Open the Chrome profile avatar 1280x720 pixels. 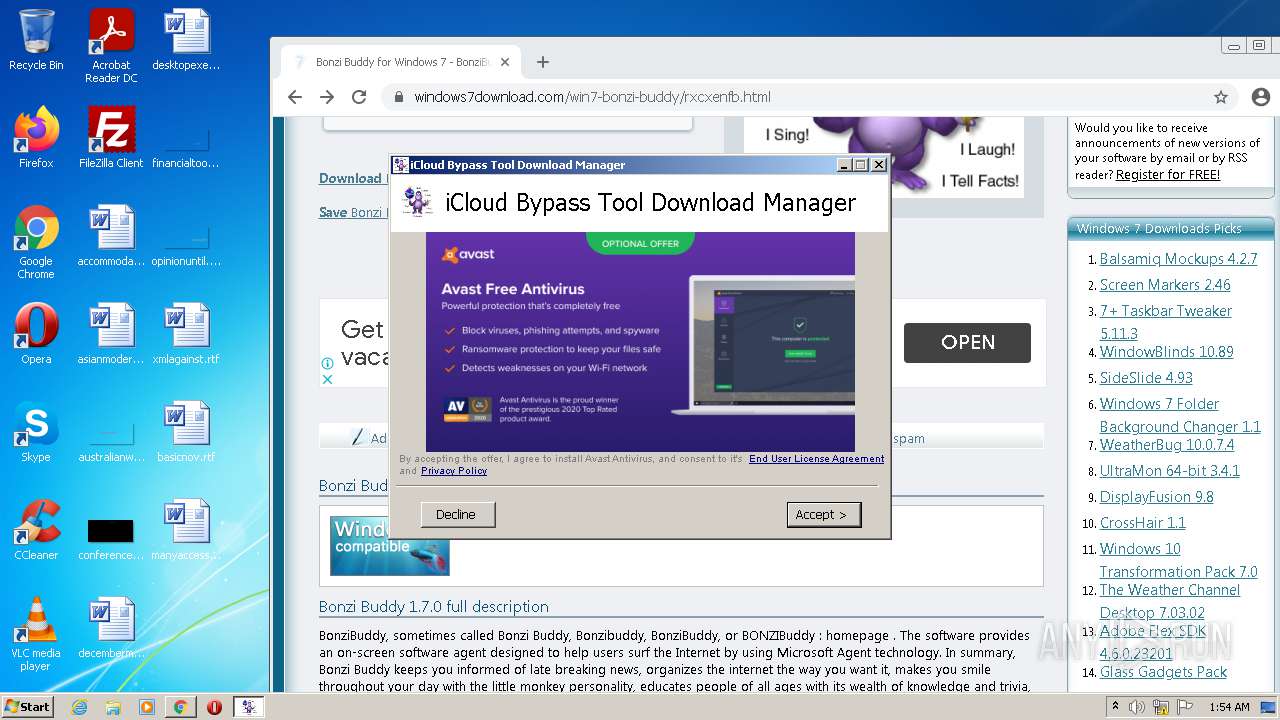tap(1259, 97)
